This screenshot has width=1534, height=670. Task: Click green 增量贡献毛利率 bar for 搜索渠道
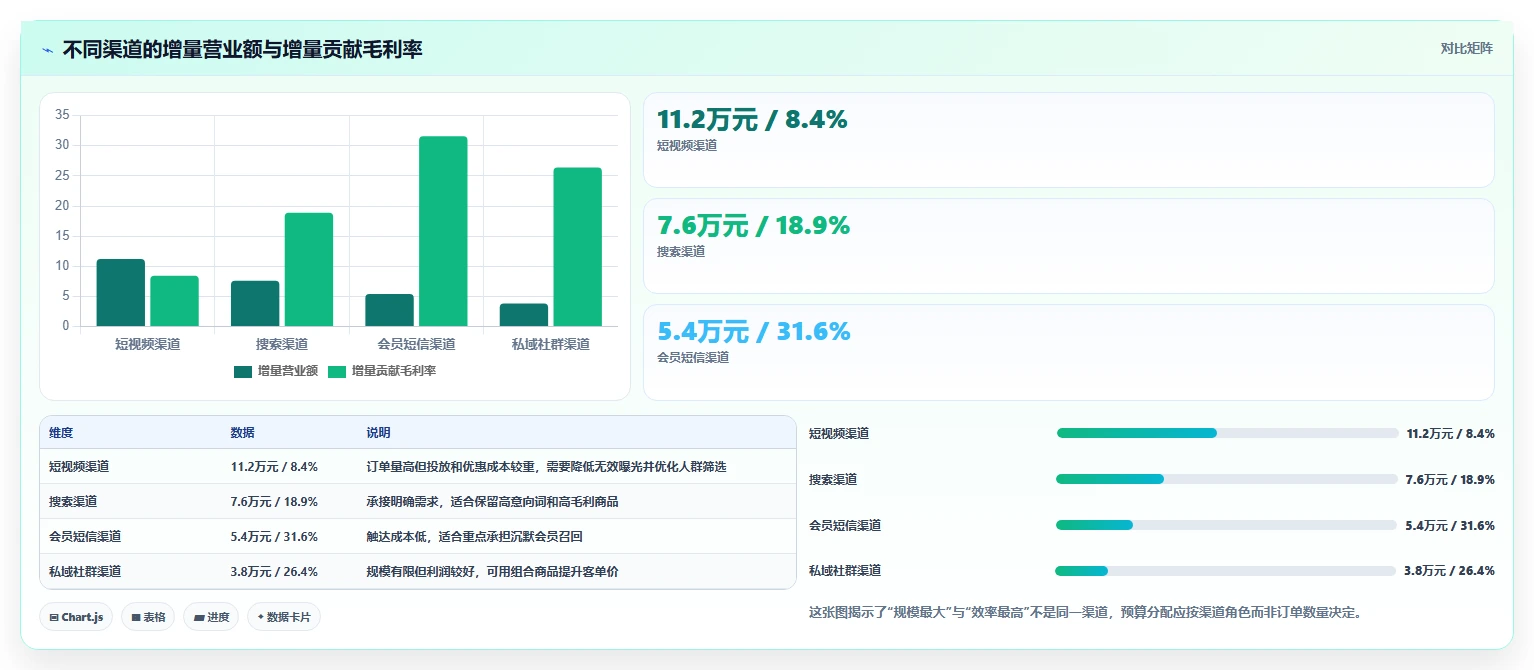[x=309, y=269]
